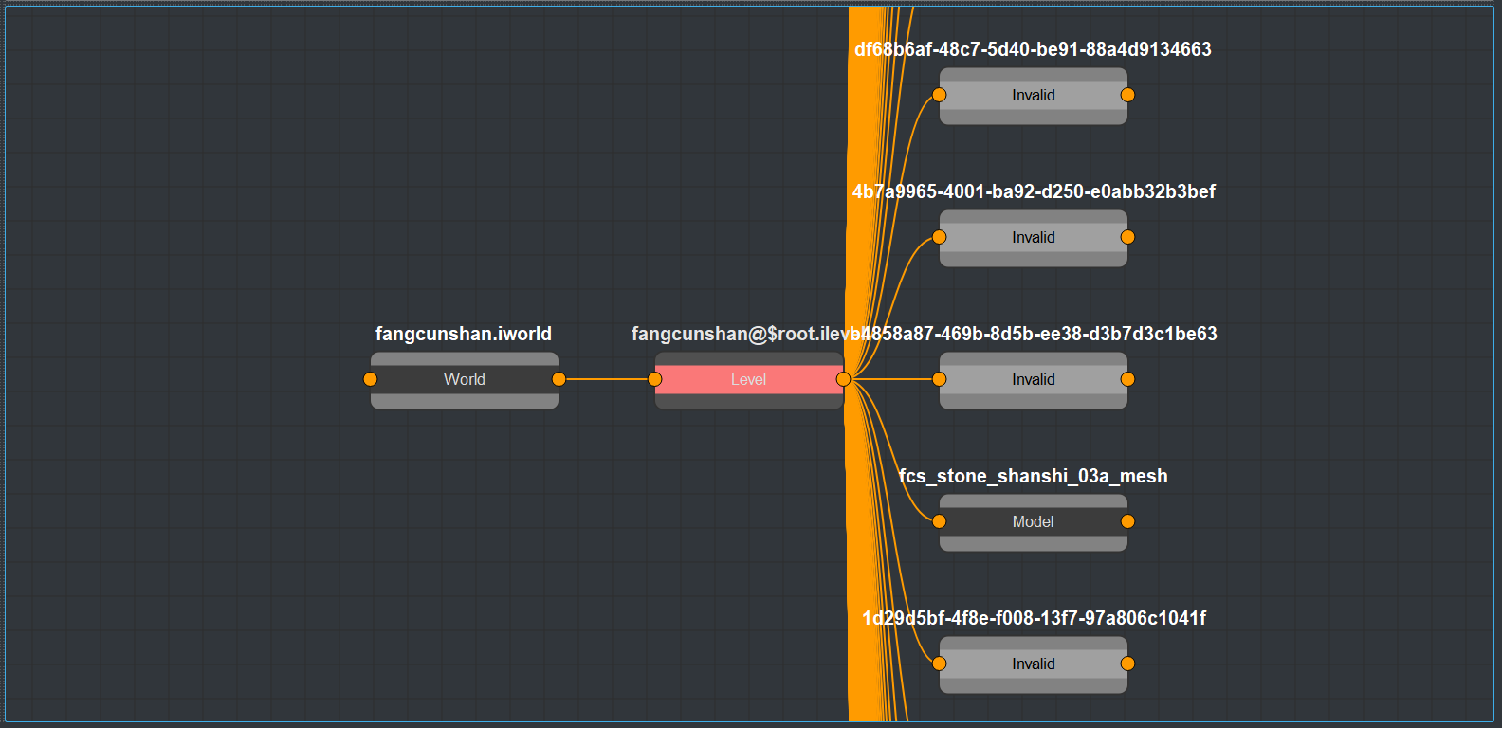Click output port of the 1d29d5bf Invalid node
Image resolution: width=1502 pixels, height=729 pixels.
(1128, 664)
